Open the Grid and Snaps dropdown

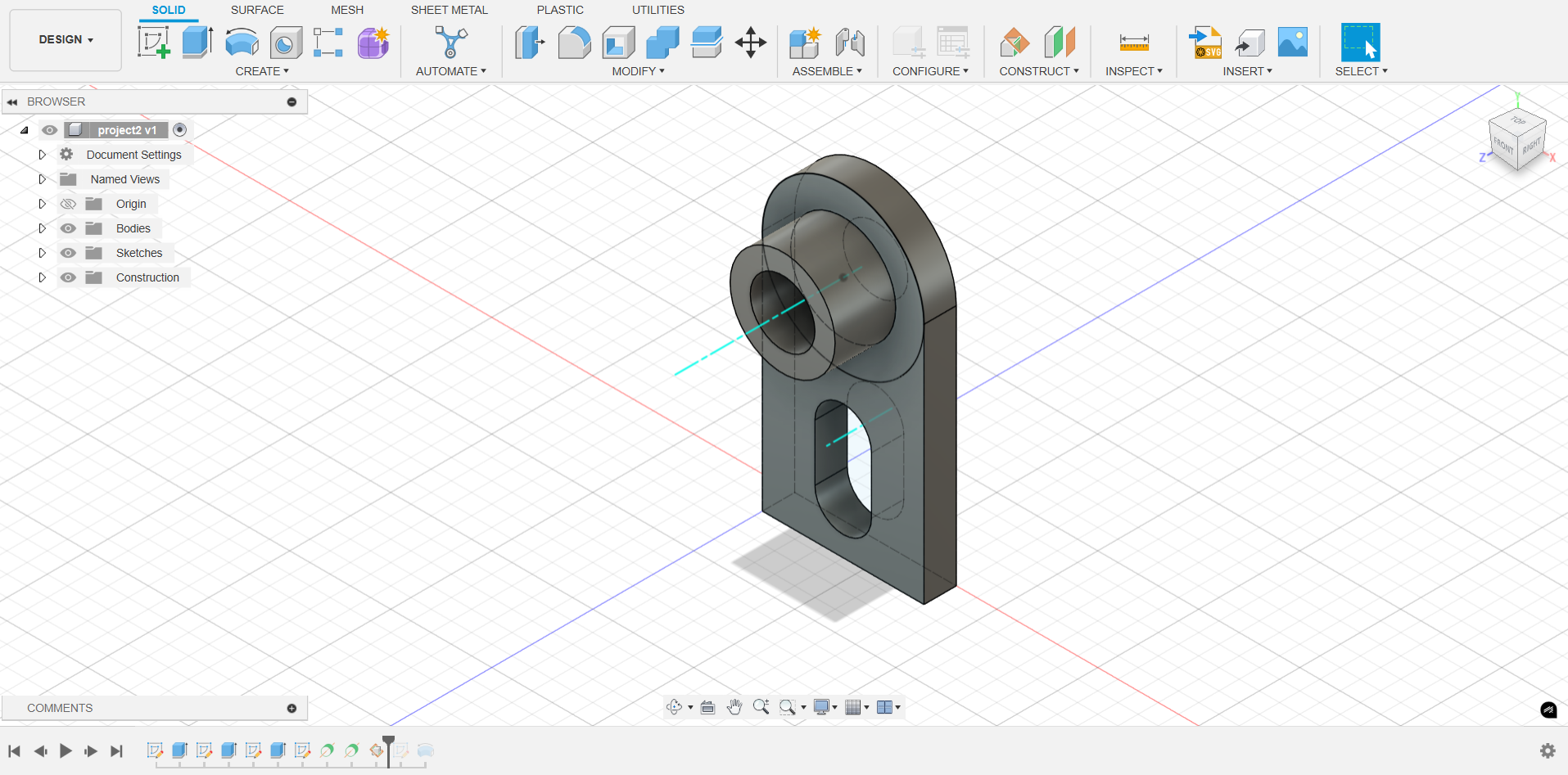point(856,707)
